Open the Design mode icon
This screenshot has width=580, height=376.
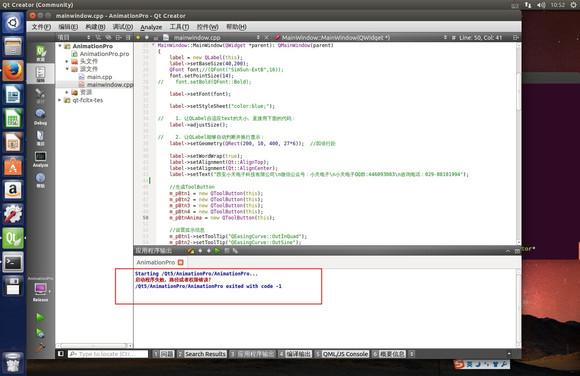[x=40, y=95]
